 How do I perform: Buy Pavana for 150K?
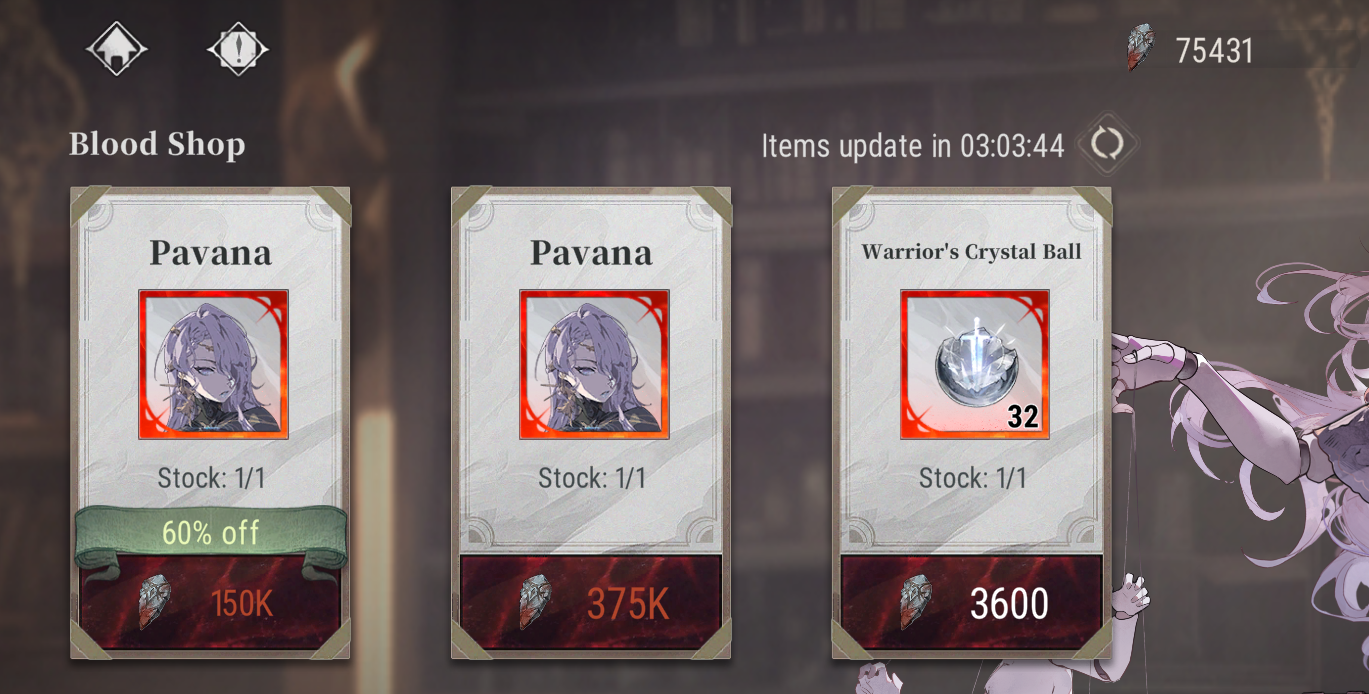(x=210, y=602)
